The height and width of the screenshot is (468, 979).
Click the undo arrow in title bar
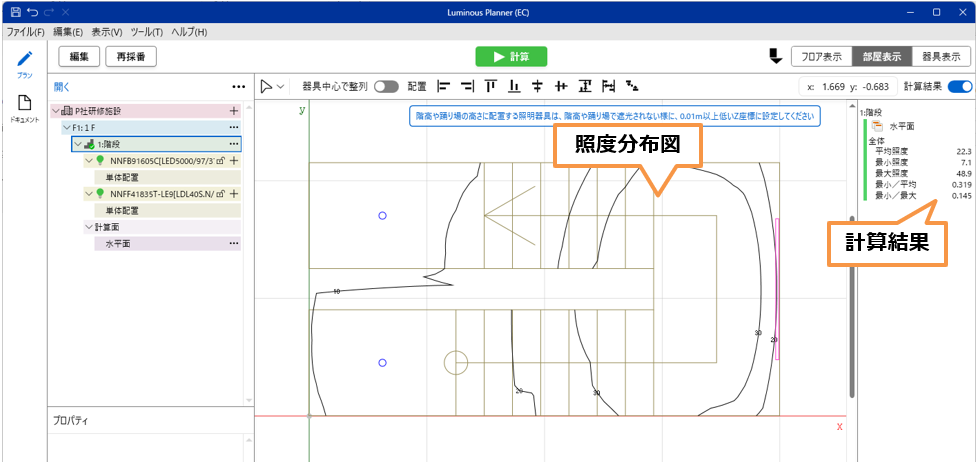click(x=33, y=11)
